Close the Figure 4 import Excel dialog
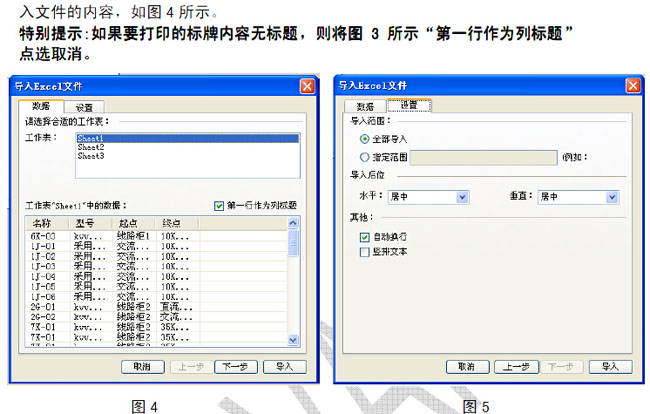Viewport: 650px width, 414px height. tap(306, 86)
